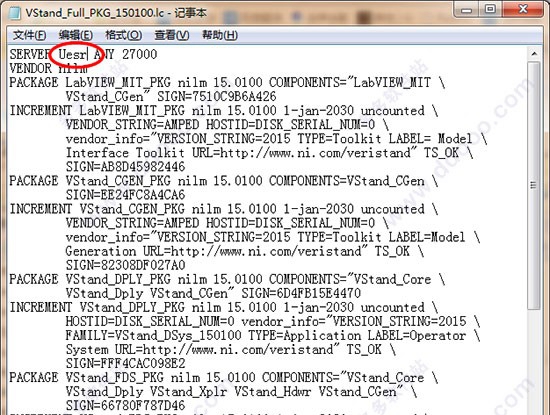Screen dimensions: 550x415
Task: Click the Notepad icon in the title bar
Action: click(14, 13)
